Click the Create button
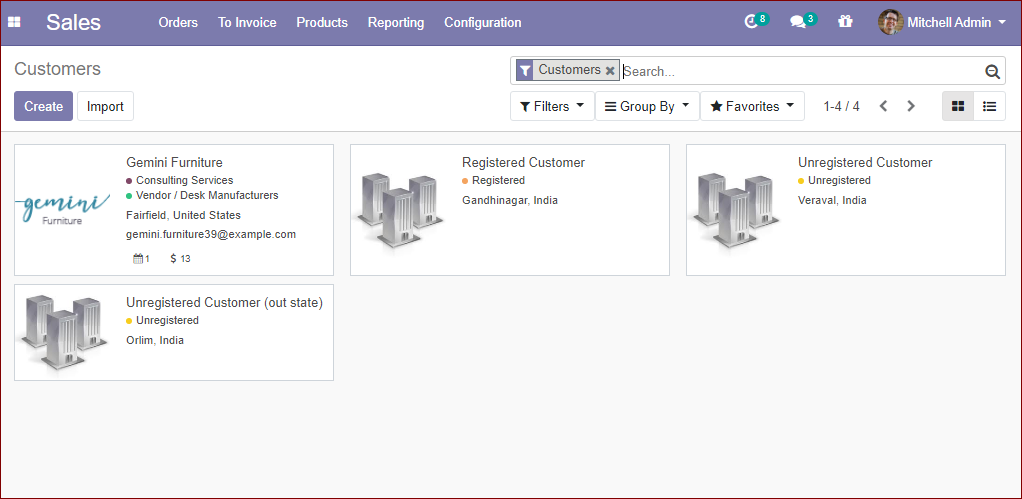The height and width of the screenshot is (499, 1022). coord(44,106)
